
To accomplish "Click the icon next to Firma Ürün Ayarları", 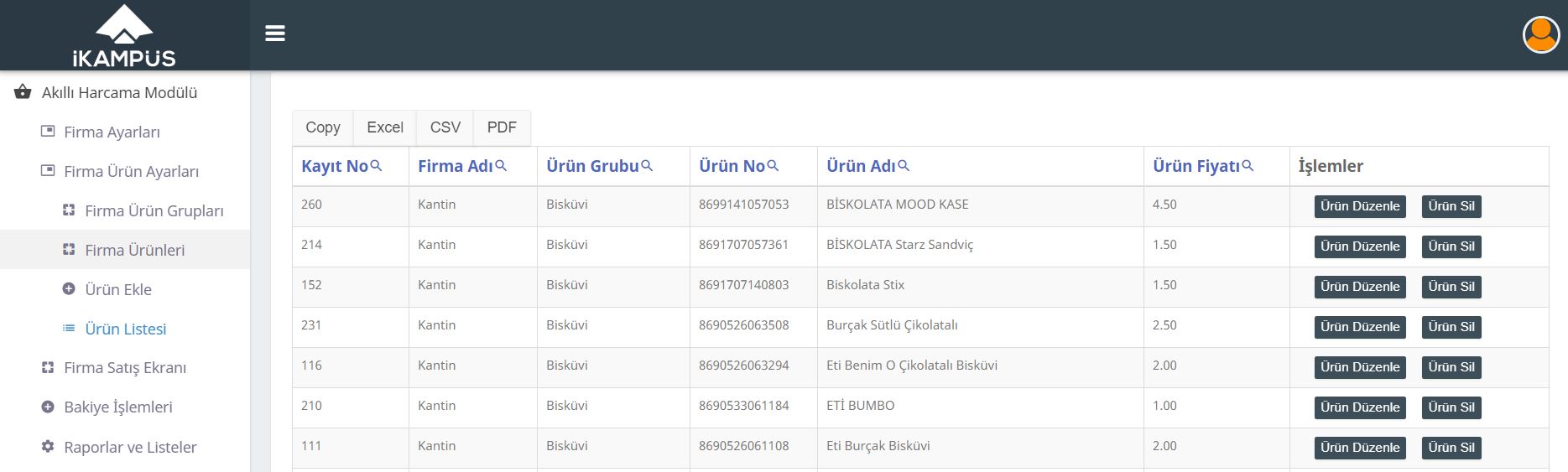I will [48, 171].
